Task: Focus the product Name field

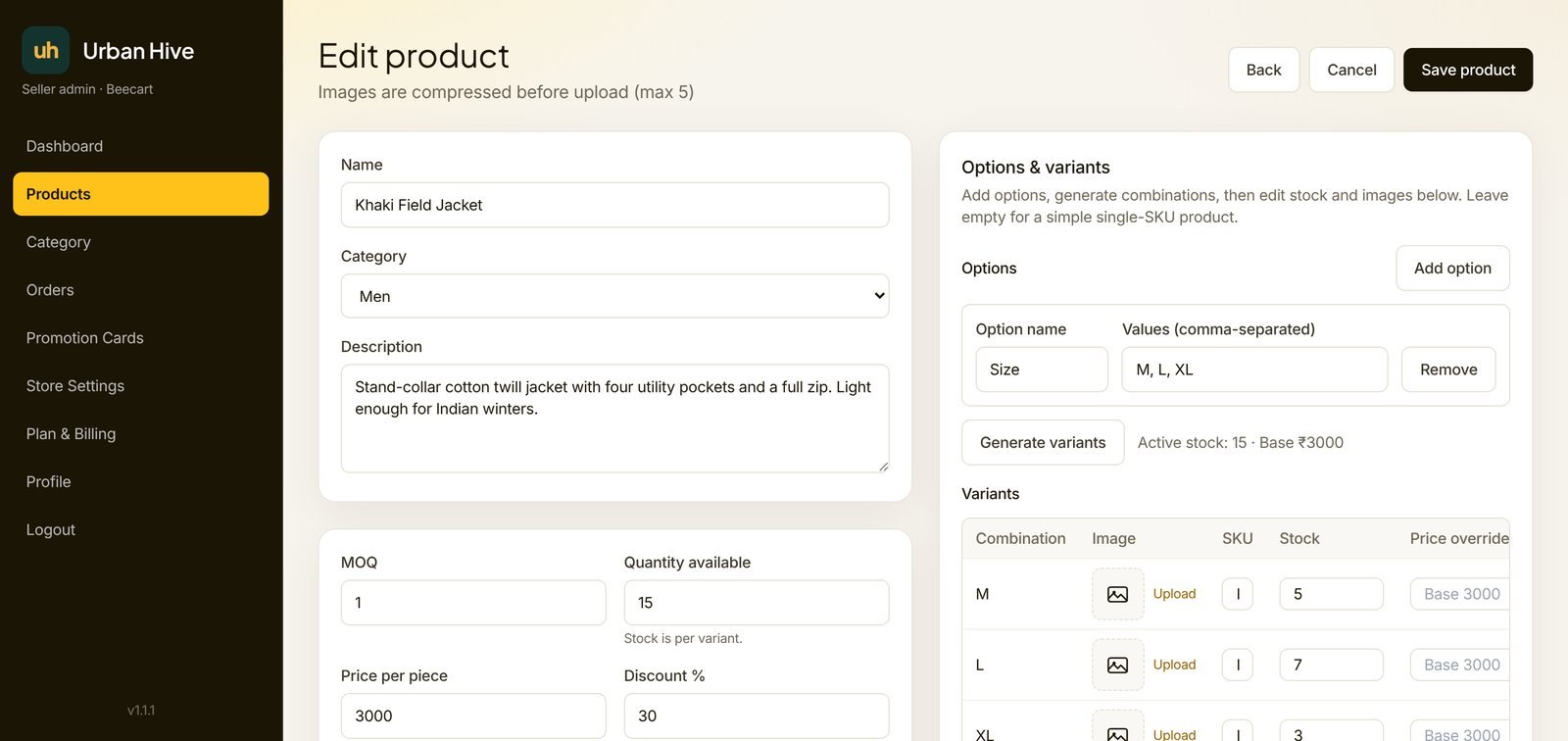Action: pos(614,205)
